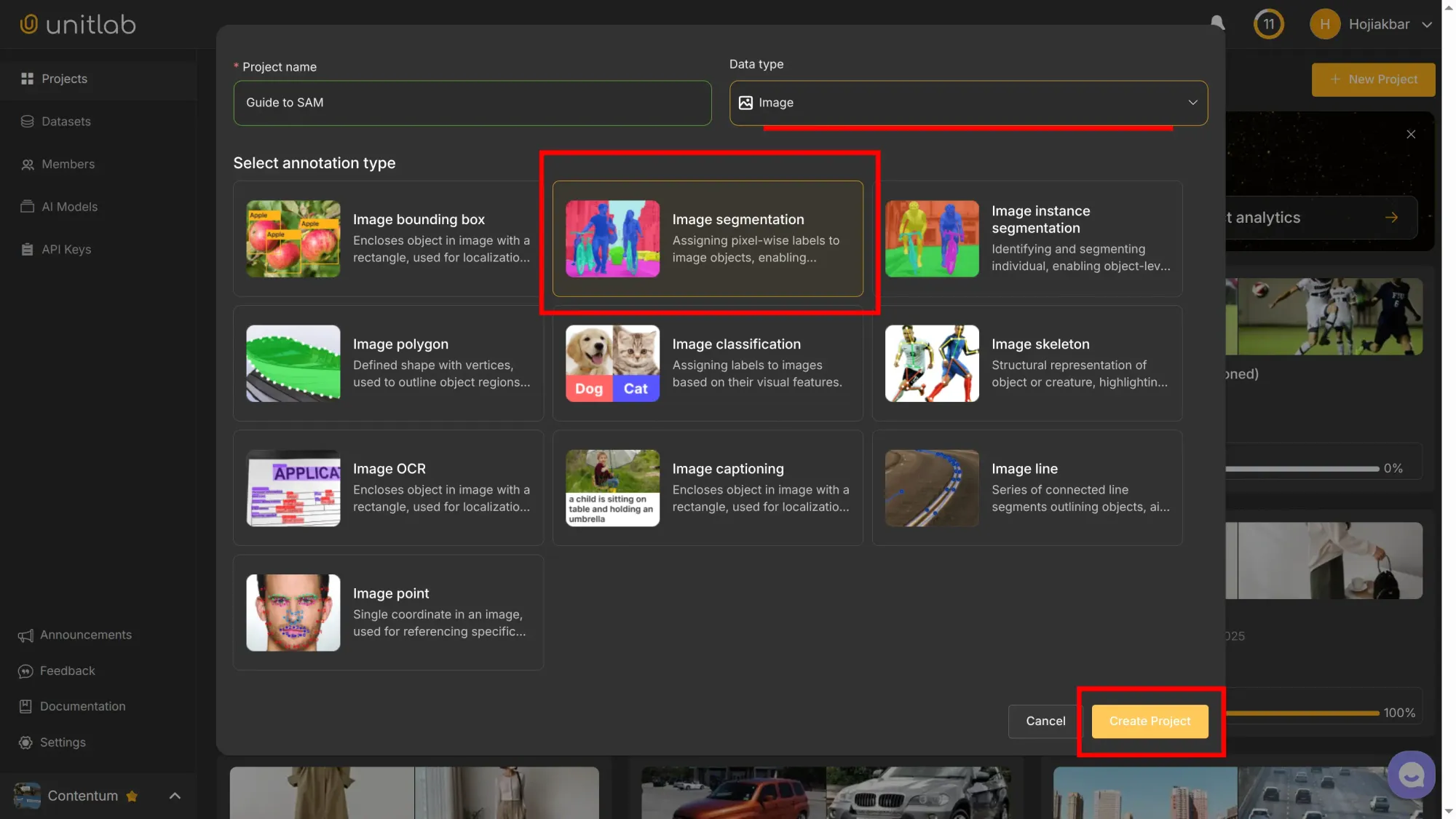
Task: Click the 11-count usage progress ring
Action: click(1269, 23)
